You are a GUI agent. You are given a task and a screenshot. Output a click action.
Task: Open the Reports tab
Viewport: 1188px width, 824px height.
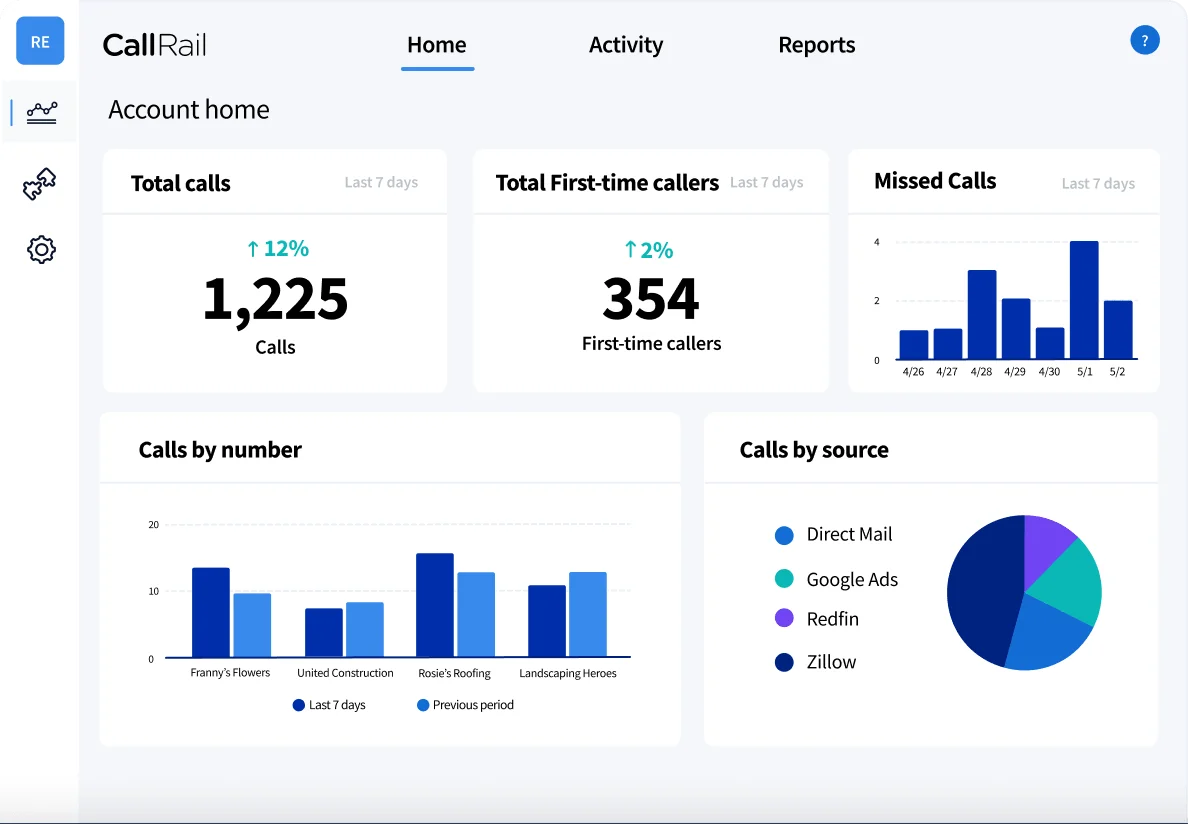coord(817,45)
